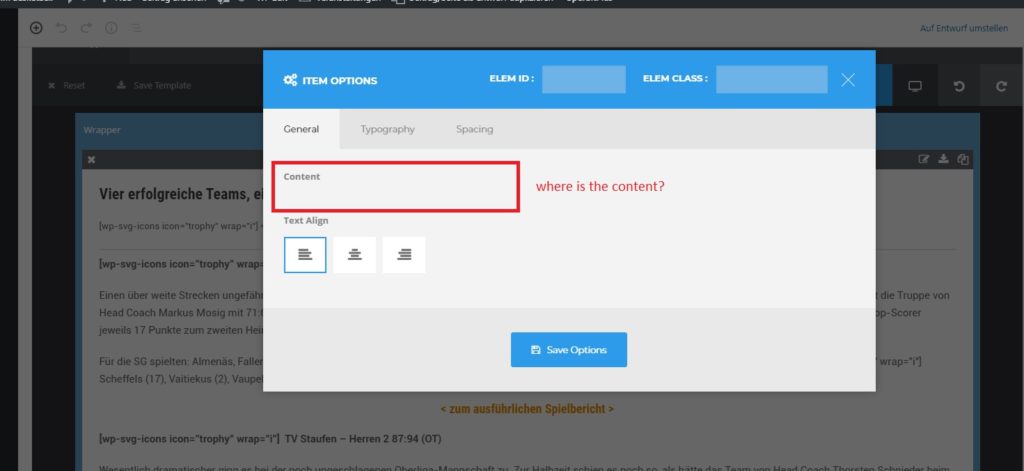This screenshot has width=1024, height=471.
Task: Switch to desktop preview monitor icon
Action: click(x=914, y=86)
